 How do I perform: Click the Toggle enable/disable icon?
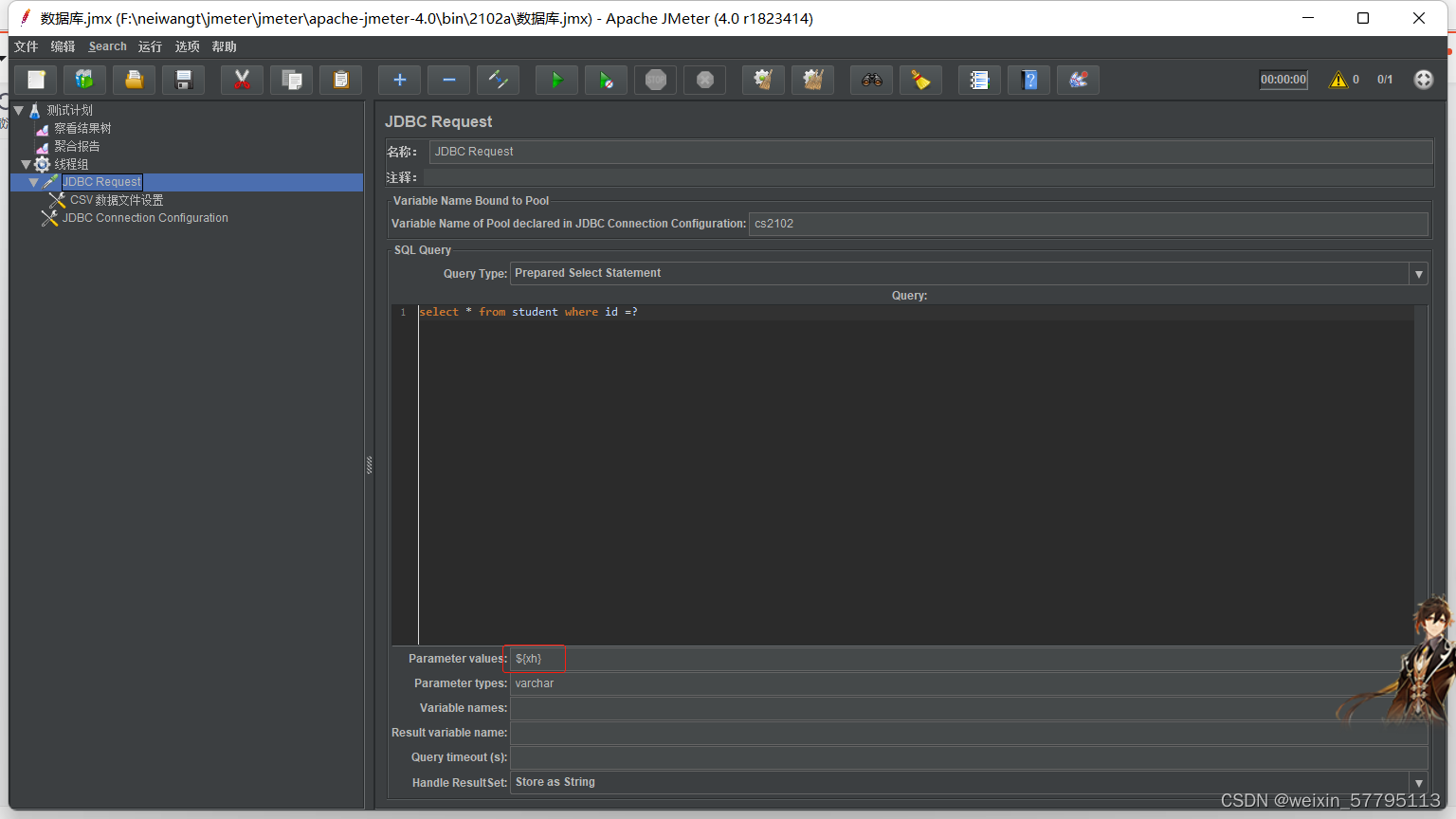point(499,81)
